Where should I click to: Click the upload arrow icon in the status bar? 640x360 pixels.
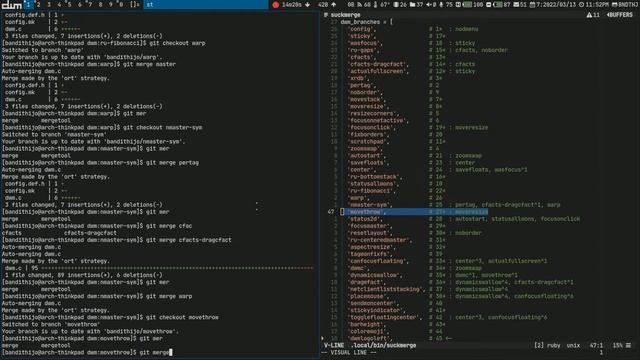tap(333, 5)
